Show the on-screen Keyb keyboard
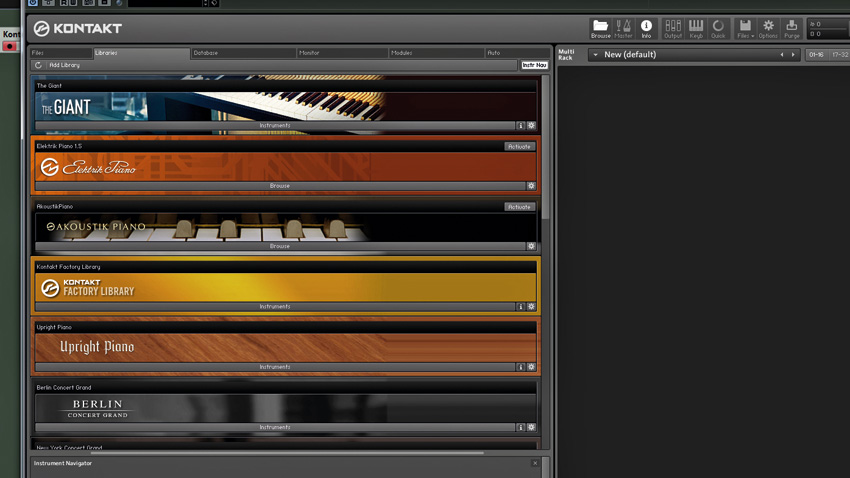 [696, 29]
